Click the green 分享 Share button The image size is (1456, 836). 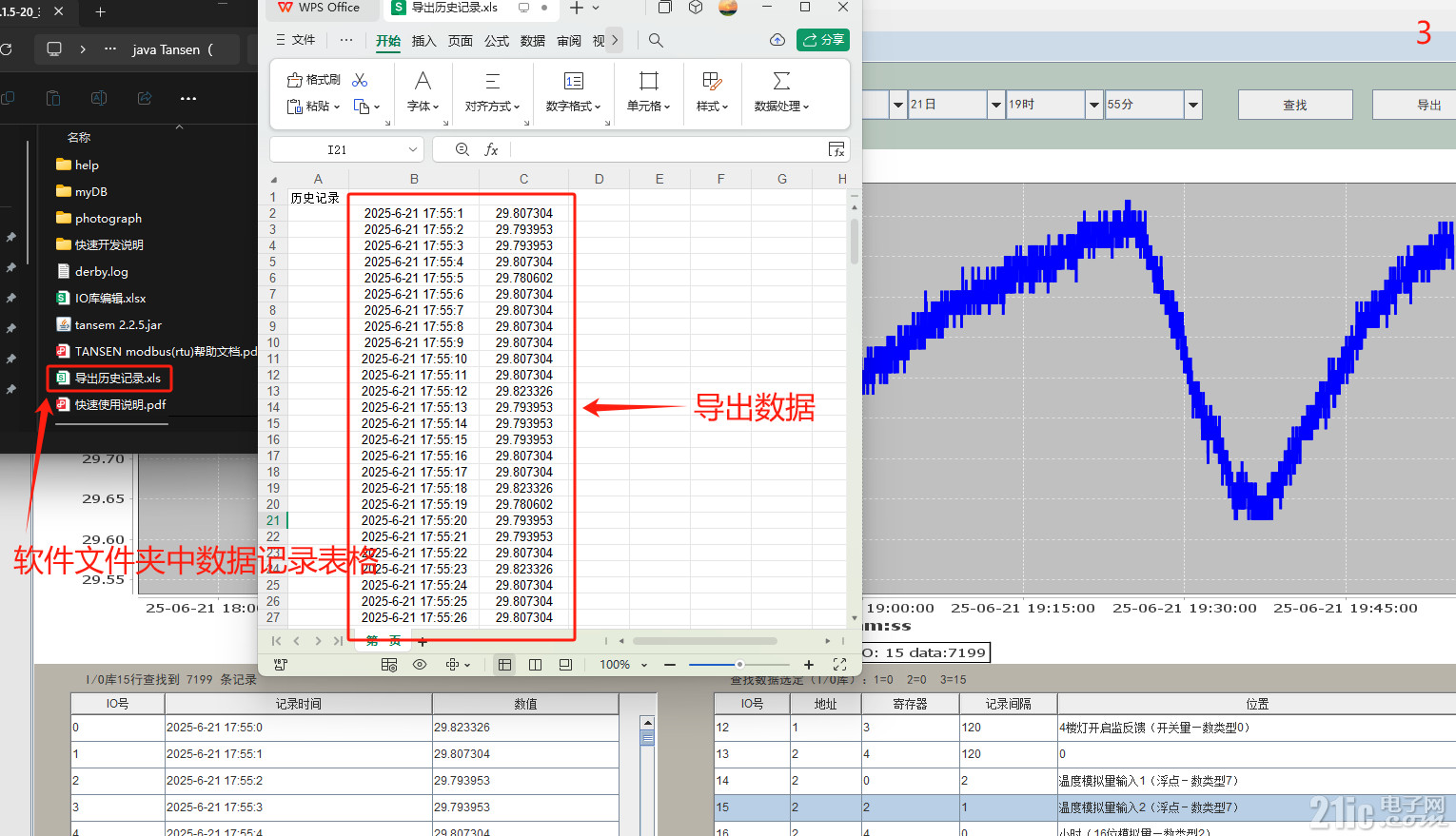click(x=823, y=40)
